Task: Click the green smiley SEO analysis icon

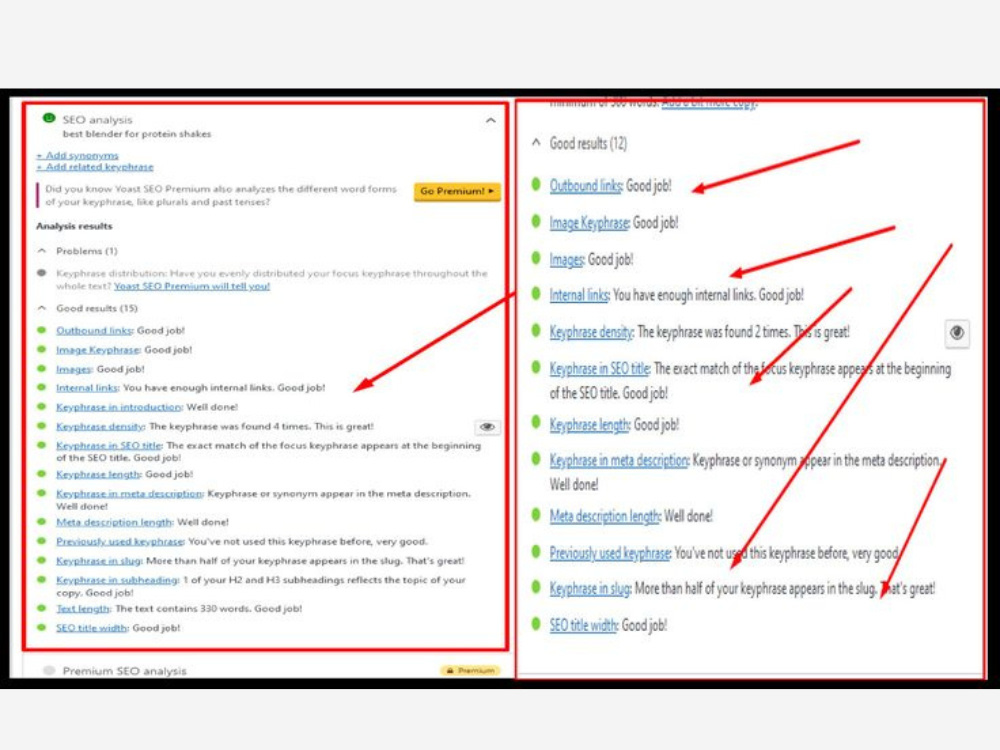Action: (48, 118)
